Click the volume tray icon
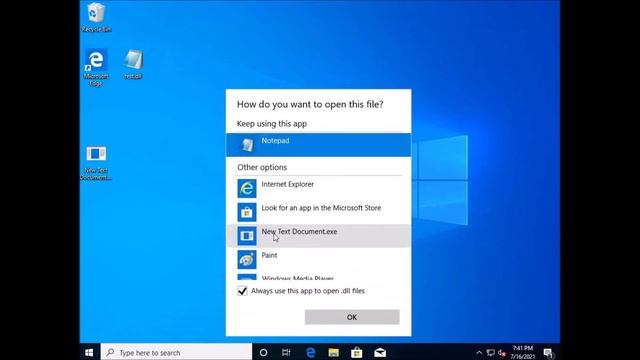The height and width of the screenshot is (360, 640). click(502, 352)
